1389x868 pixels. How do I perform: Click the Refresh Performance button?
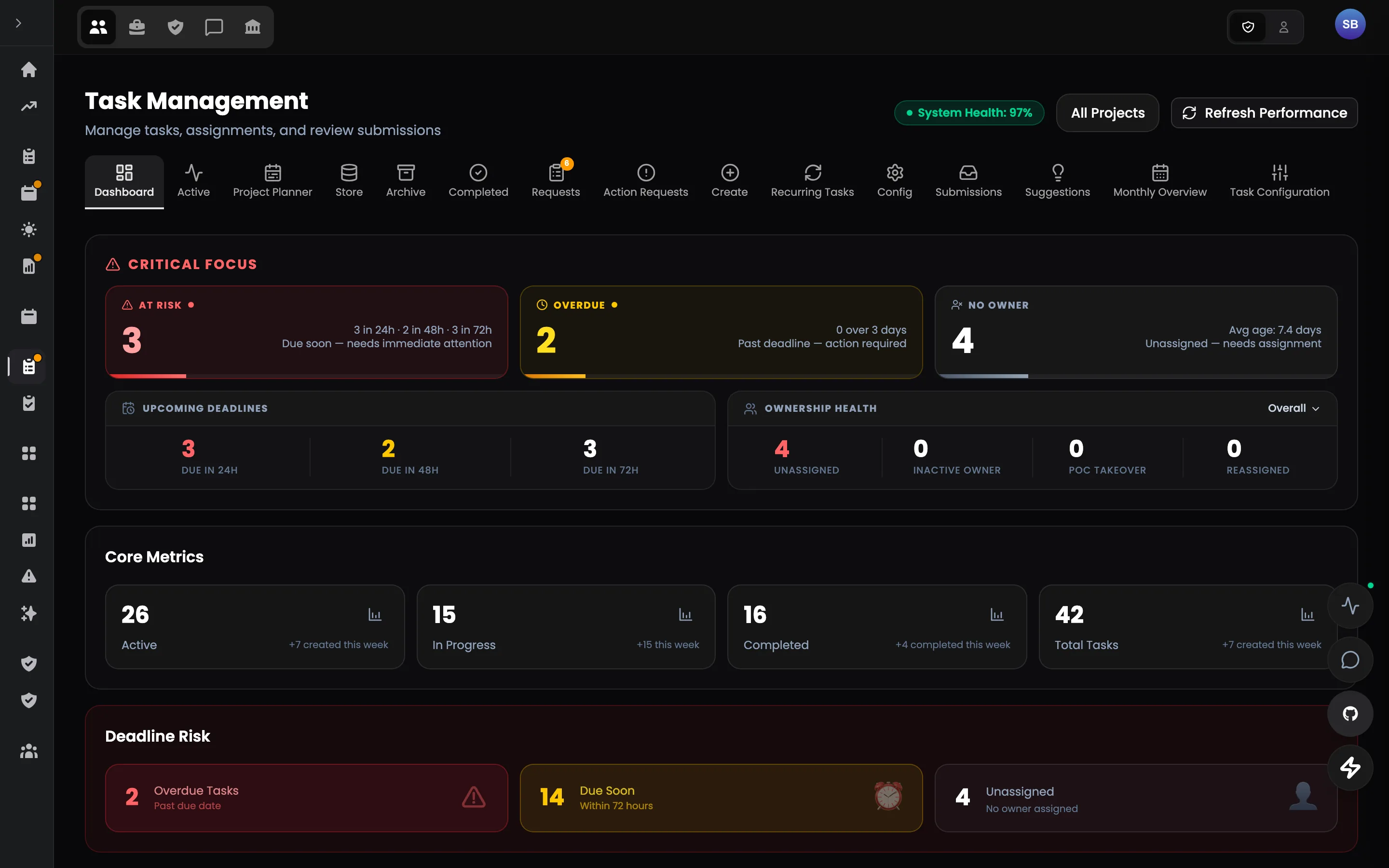pyautogui.click(x=1264, y=112)
